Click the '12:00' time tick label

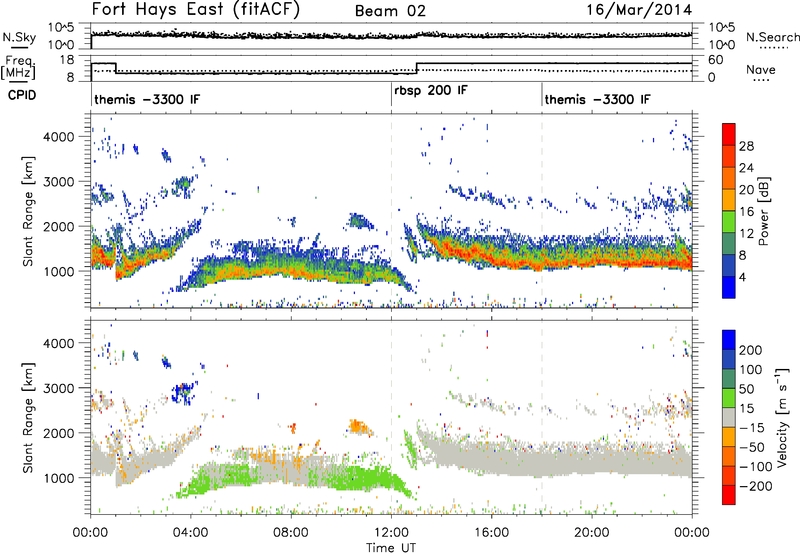click(391, 533)
